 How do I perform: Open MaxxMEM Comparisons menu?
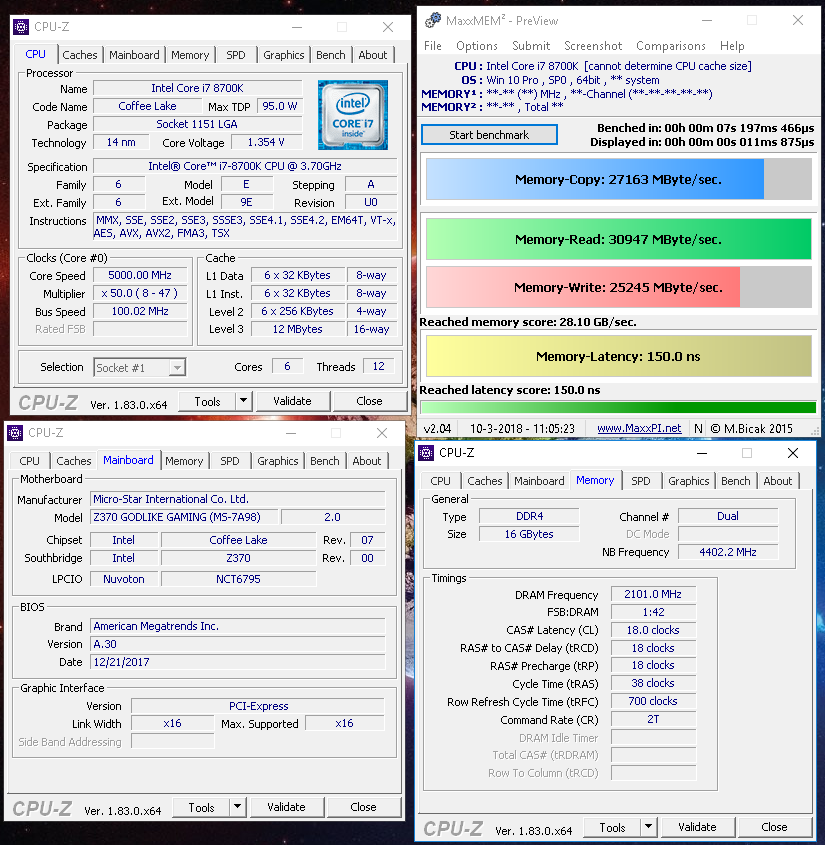click(671, 46)
